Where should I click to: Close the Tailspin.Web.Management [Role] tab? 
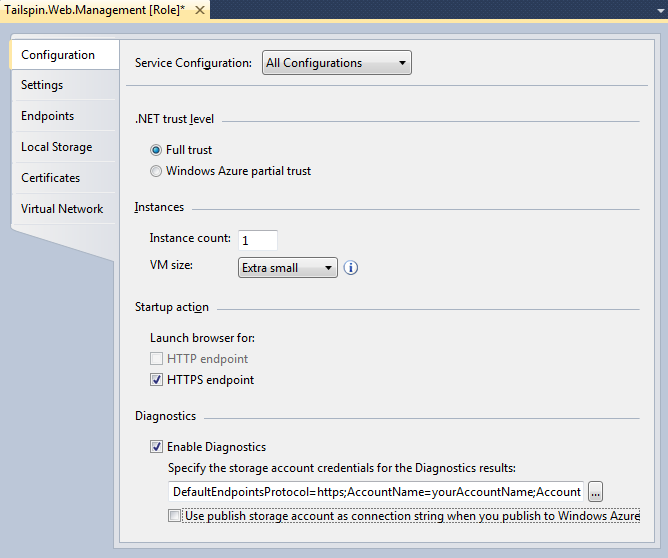click(200, 10)
